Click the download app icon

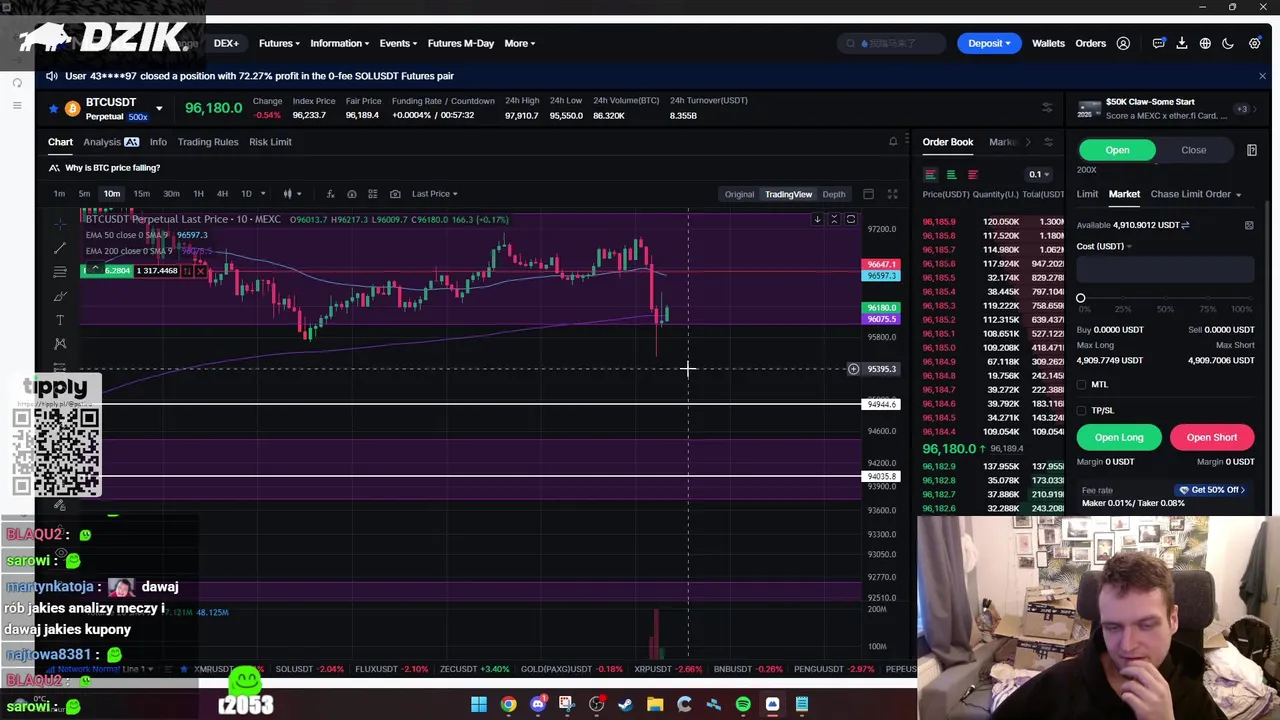[x=1181, y=43]
